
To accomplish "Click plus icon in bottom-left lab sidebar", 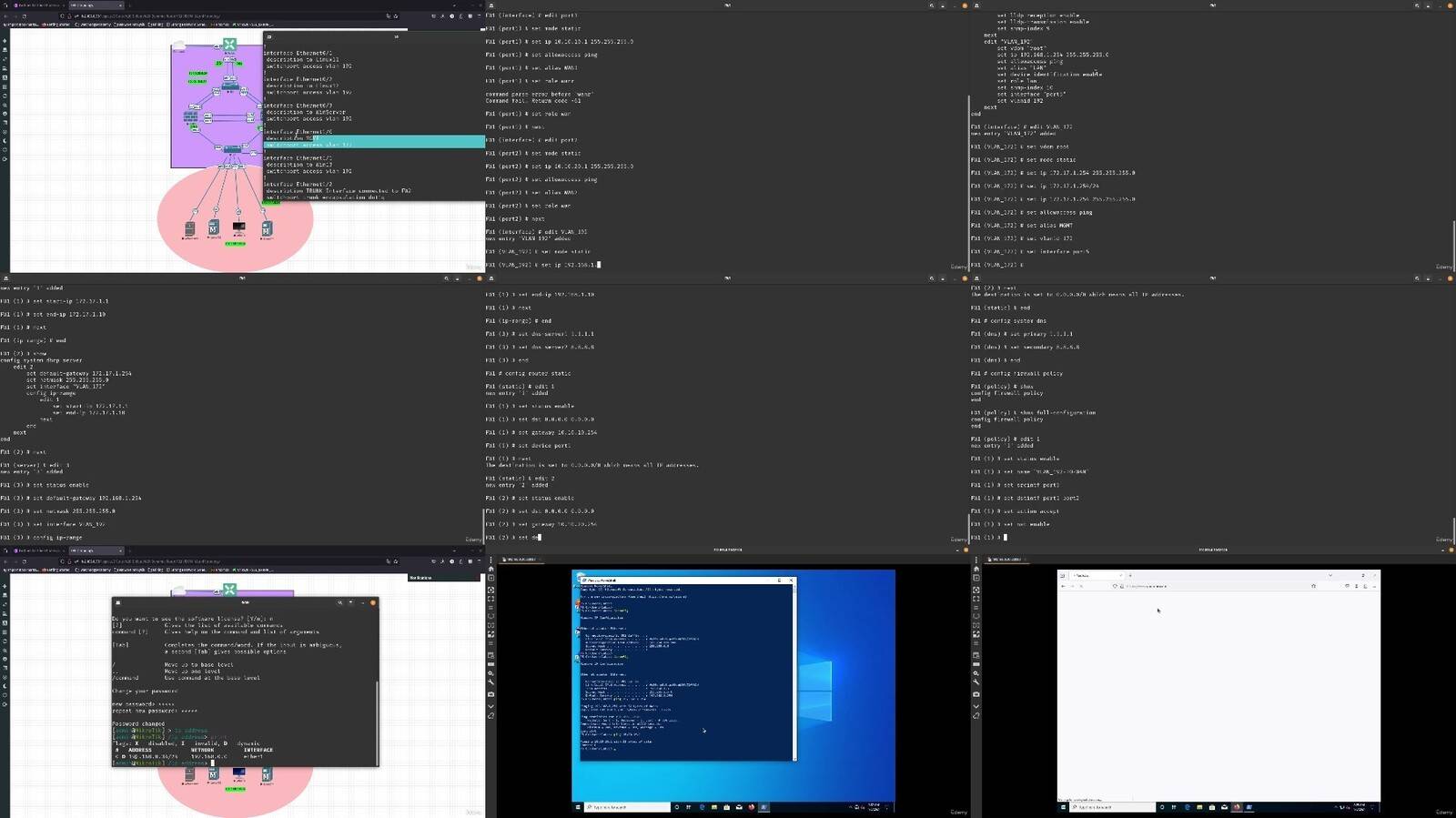I will [5, 587].
